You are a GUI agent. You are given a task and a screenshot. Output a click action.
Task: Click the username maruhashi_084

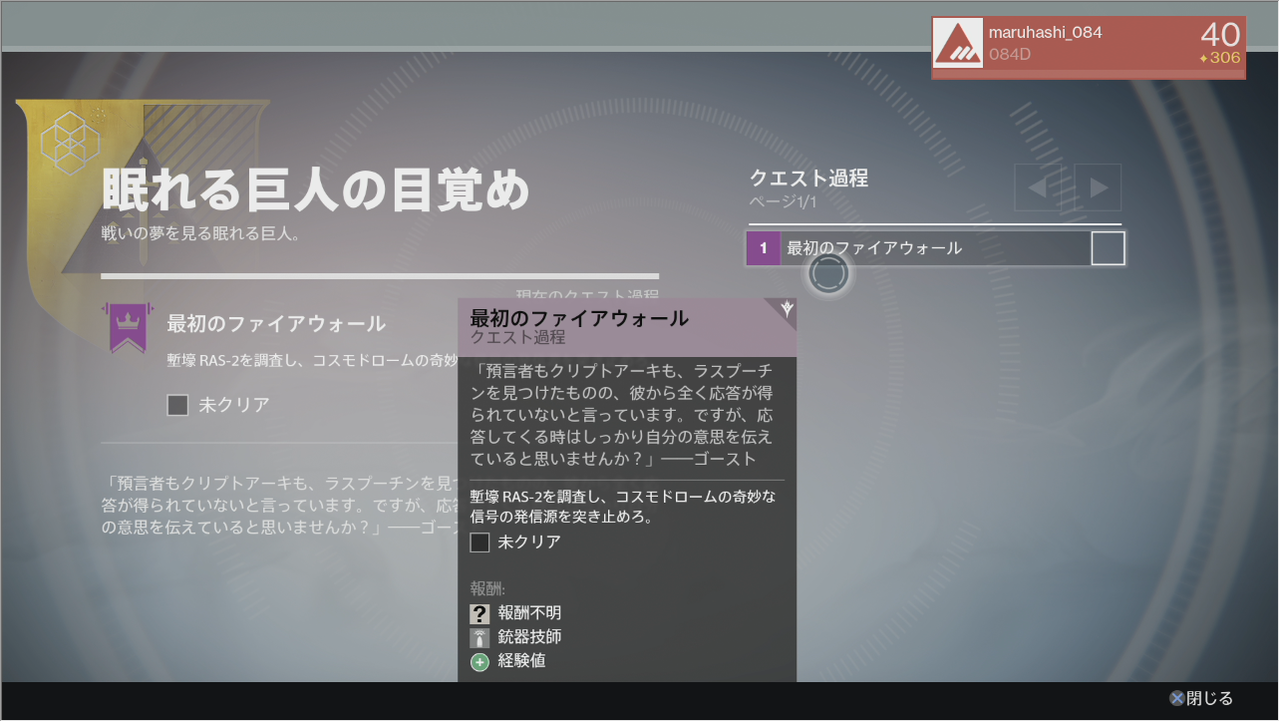pyautogui.click(x=1045, y=33)
